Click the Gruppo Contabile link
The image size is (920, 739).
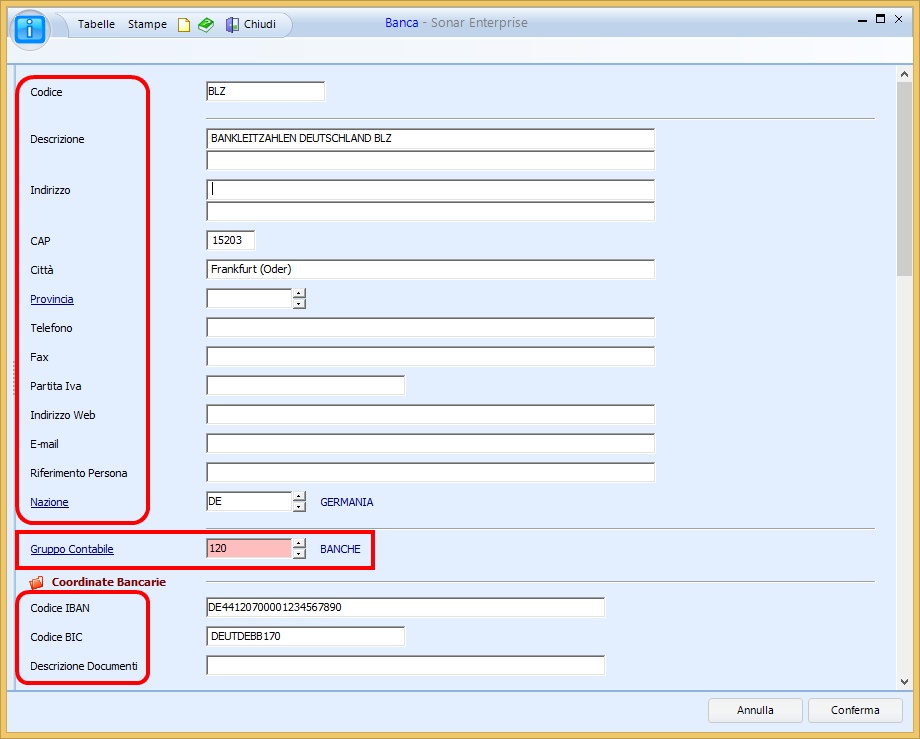(72, 549)
